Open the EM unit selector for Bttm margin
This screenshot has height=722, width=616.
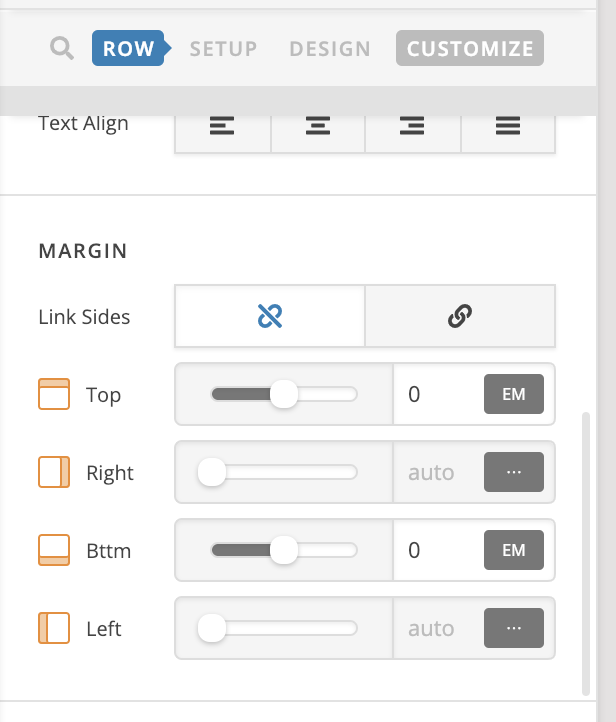(514, 550)
